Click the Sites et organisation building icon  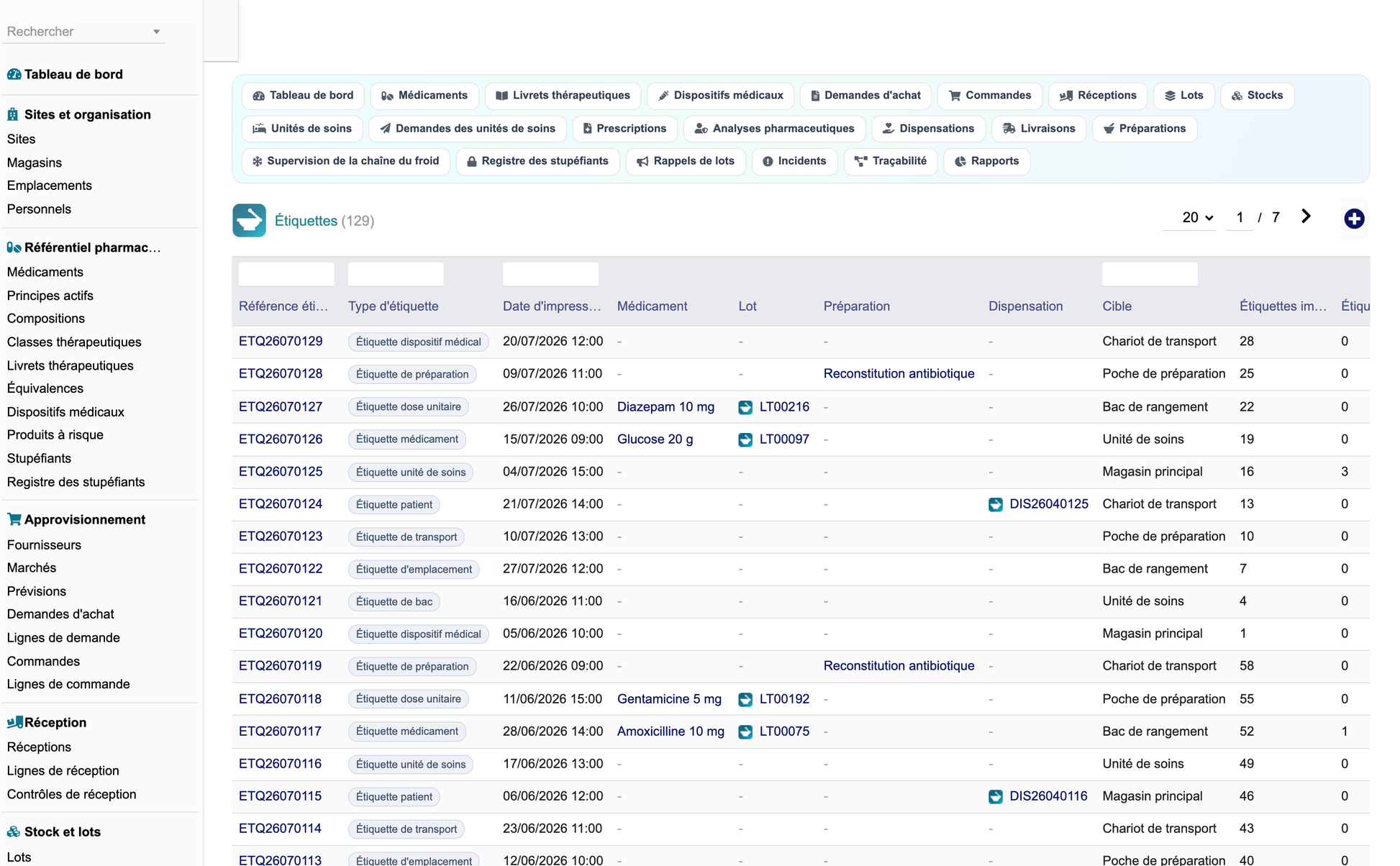coord(13,114)
